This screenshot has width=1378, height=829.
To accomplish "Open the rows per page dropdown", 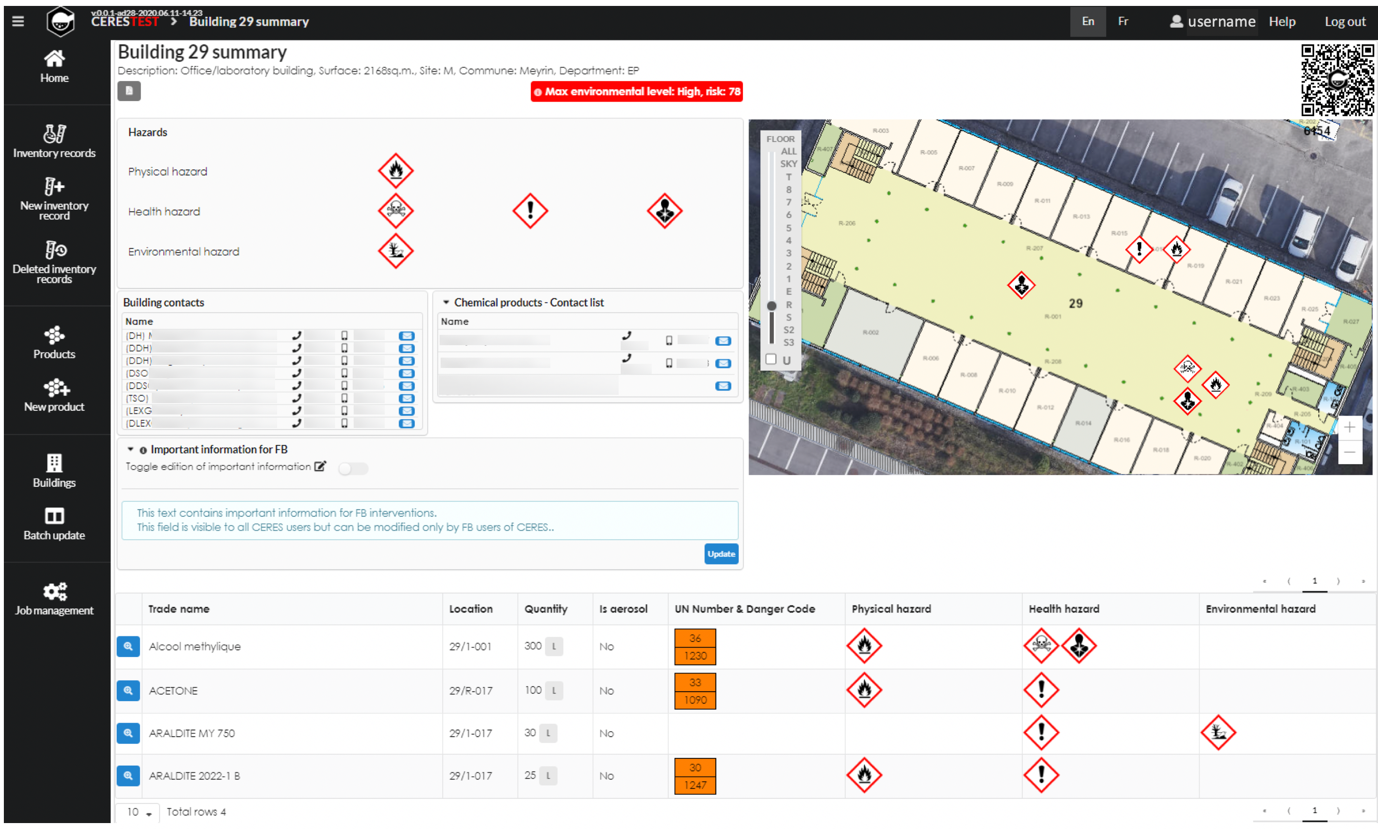I will 138,812.
